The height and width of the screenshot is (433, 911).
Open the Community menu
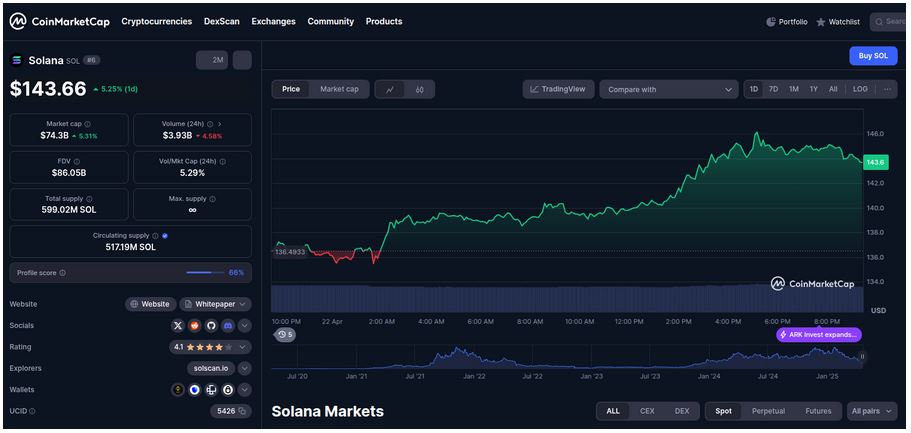click(x=331, y=22)
